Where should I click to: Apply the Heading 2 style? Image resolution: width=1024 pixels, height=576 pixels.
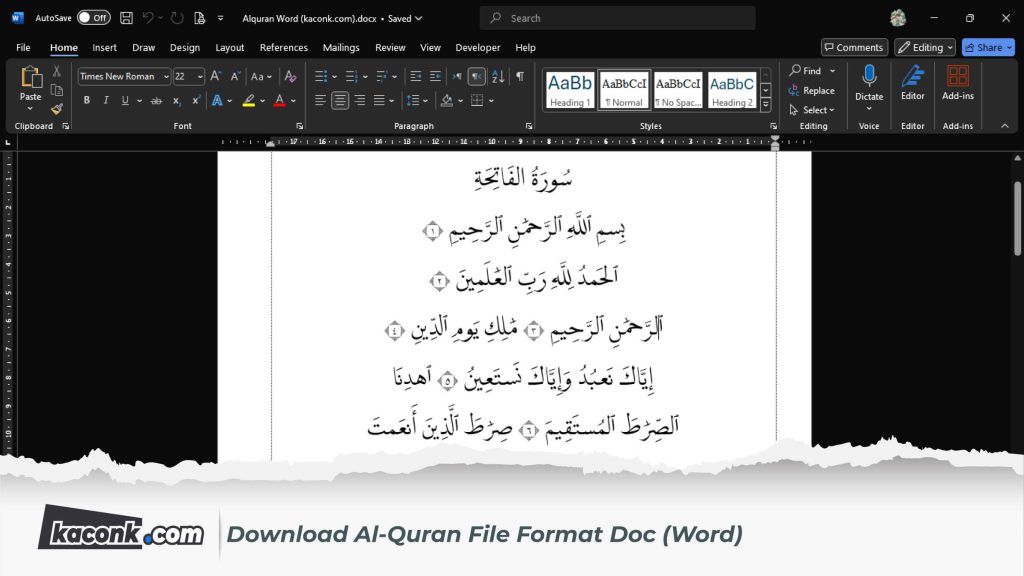732,90
